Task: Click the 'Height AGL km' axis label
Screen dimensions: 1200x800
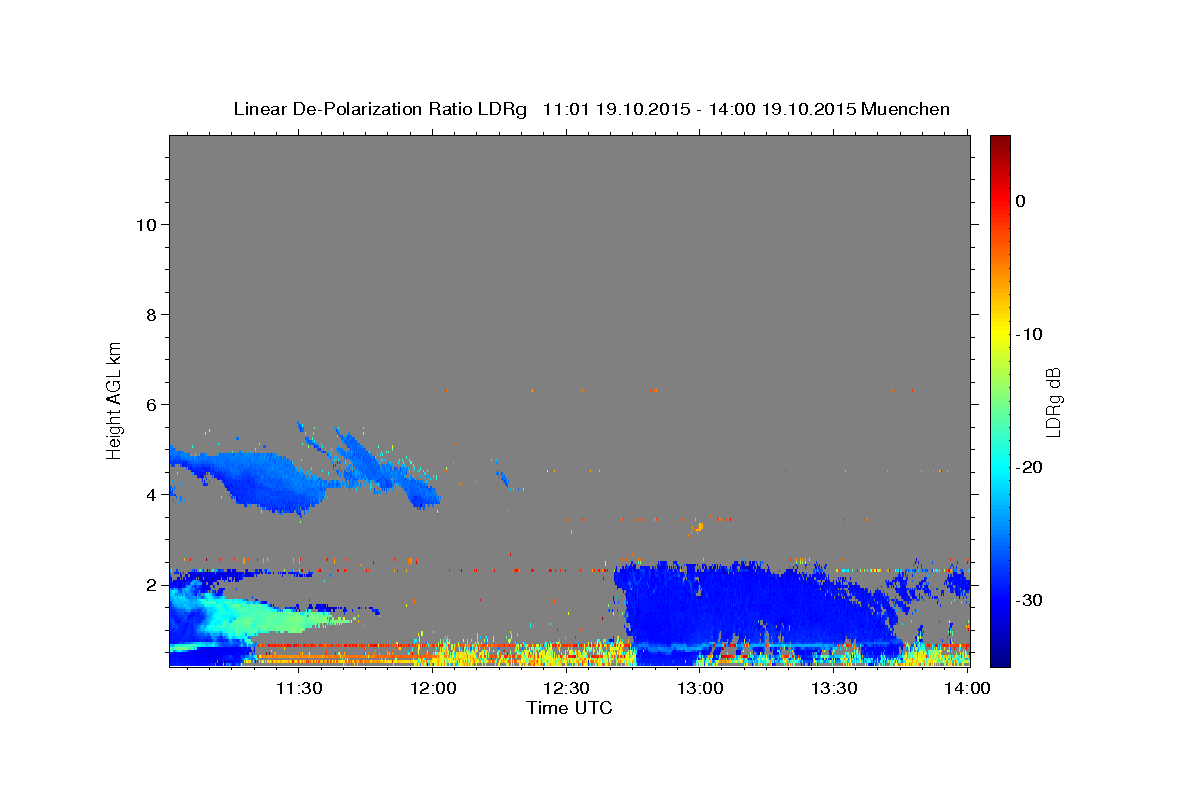Action: click(x=115, y=400)
